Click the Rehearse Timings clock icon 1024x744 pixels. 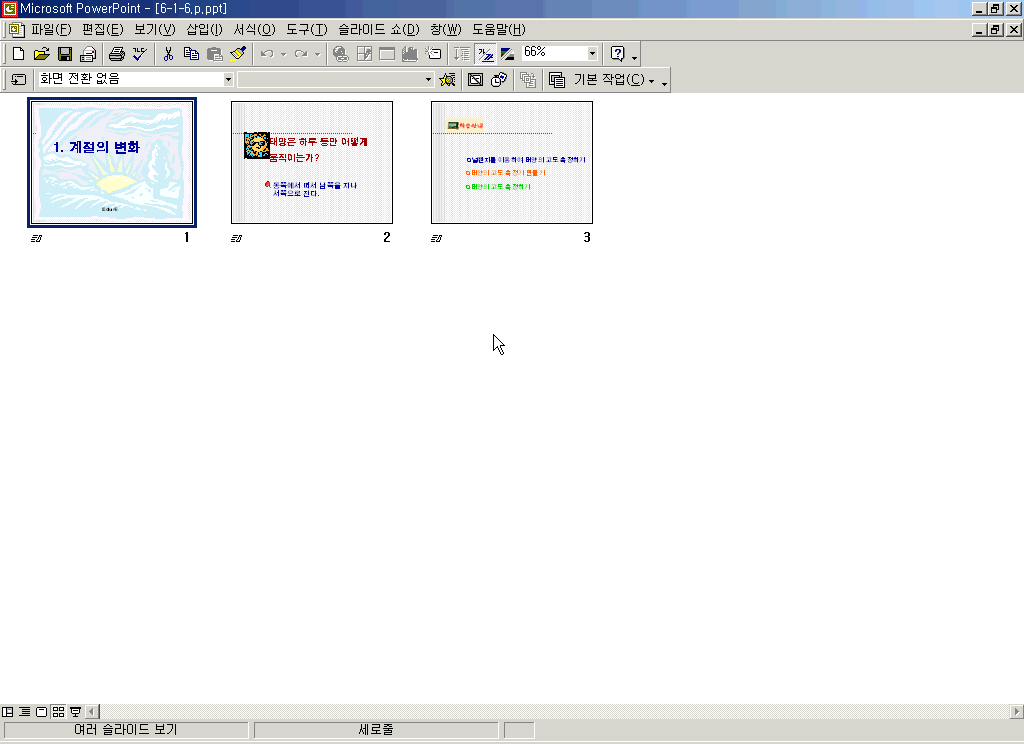tap(498, 80)
